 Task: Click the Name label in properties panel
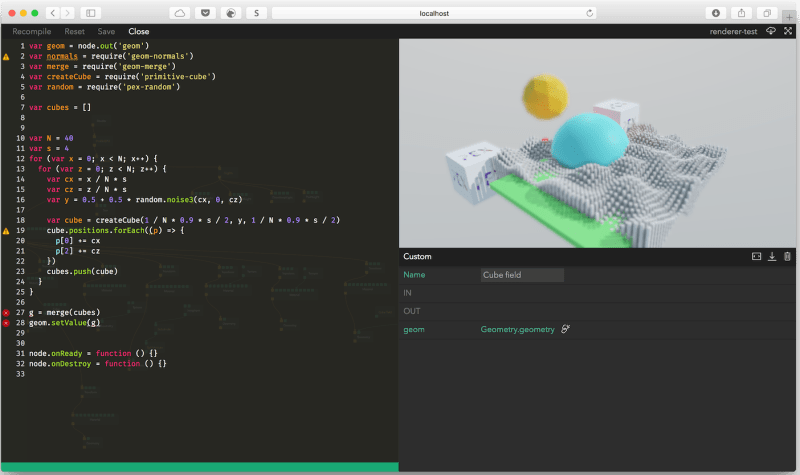pos(414,274)
